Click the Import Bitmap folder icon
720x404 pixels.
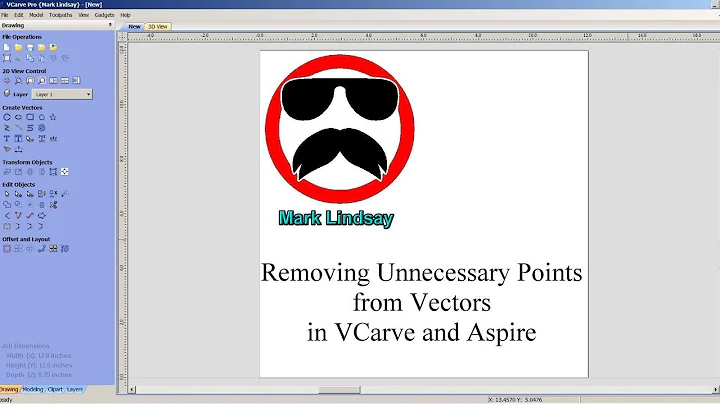pos(53,47)
